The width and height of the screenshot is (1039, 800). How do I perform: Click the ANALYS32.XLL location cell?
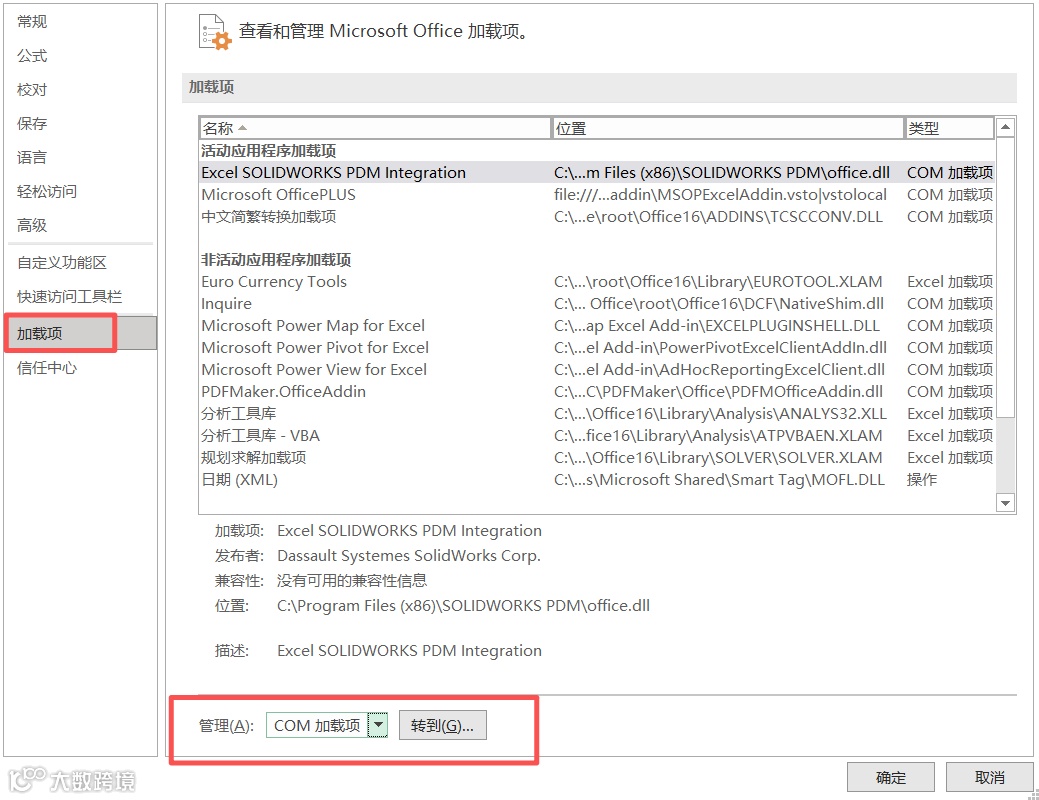coord(720,414)
